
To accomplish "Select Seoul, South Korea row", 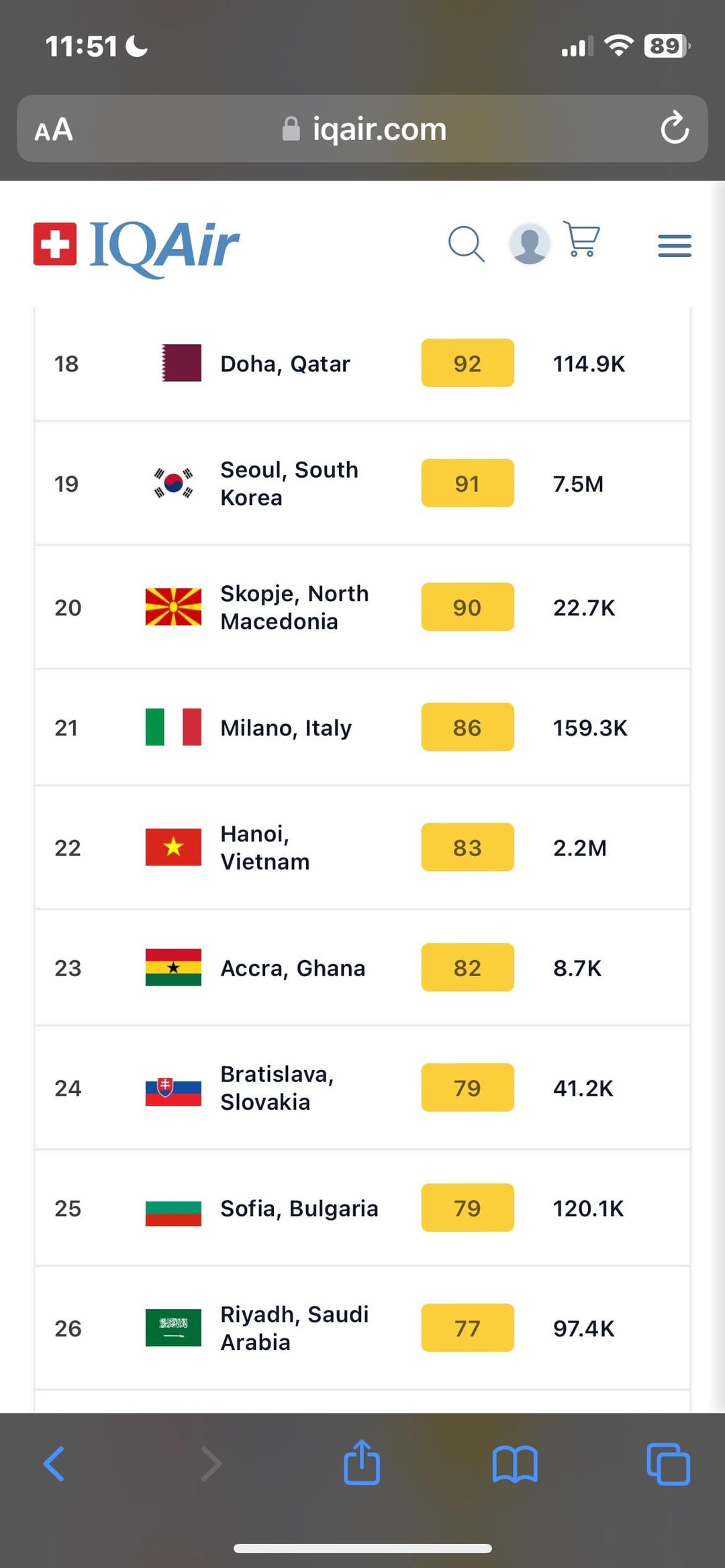I will pos(362,484).
